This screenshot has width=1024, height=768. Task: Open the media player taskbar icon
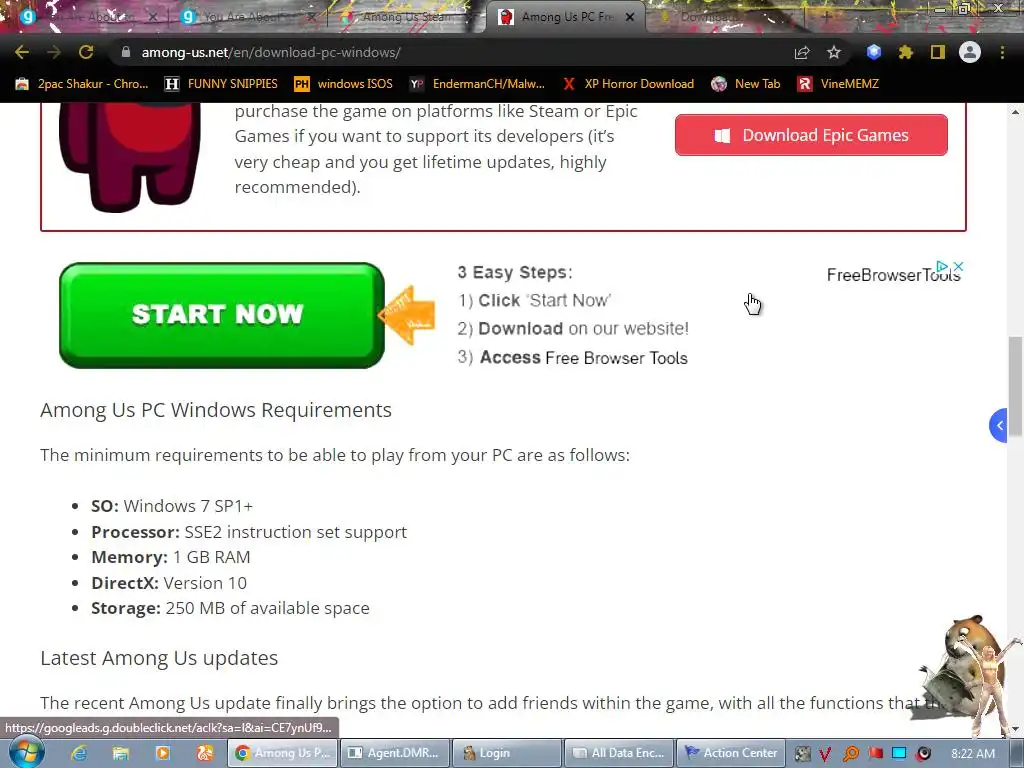(163, 753)
